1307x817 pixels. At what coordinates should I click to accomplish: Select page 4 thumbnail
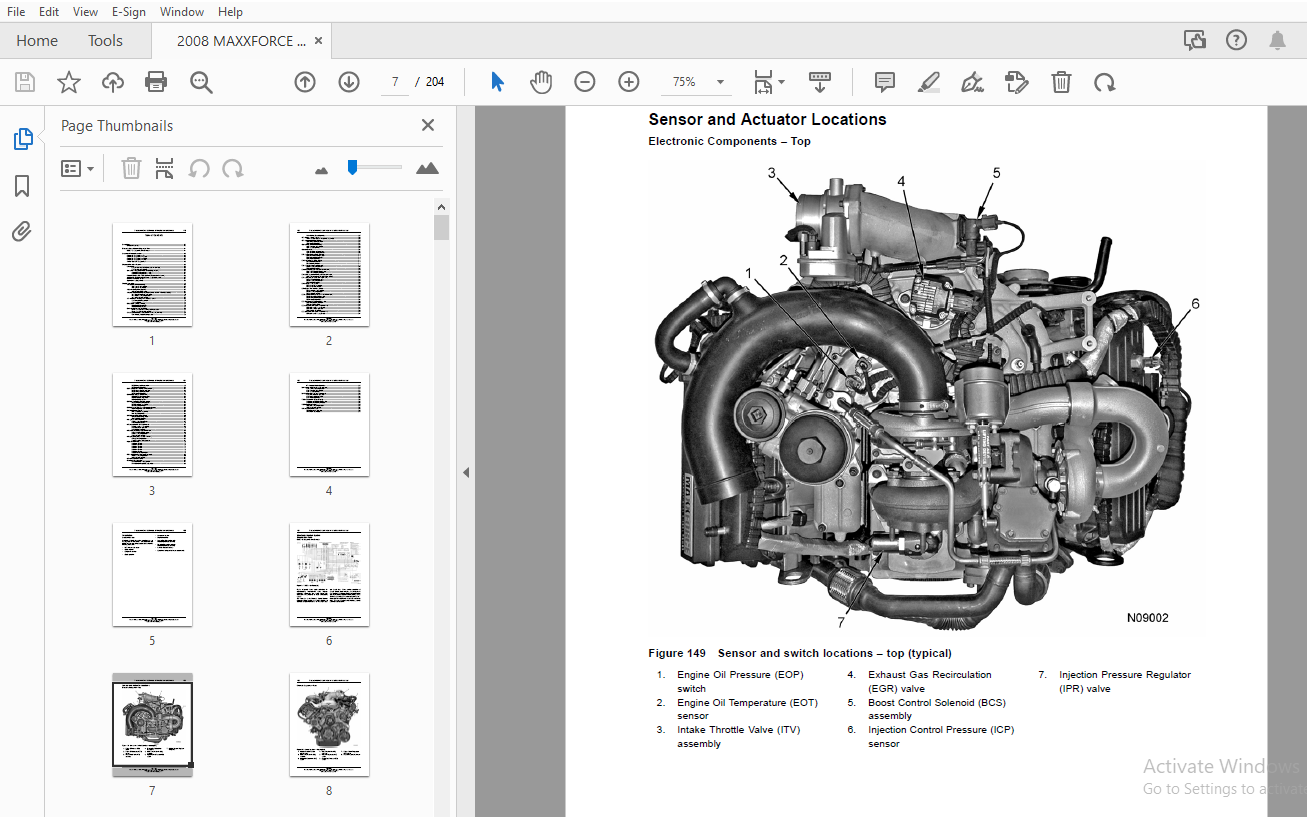coord(329,425)
